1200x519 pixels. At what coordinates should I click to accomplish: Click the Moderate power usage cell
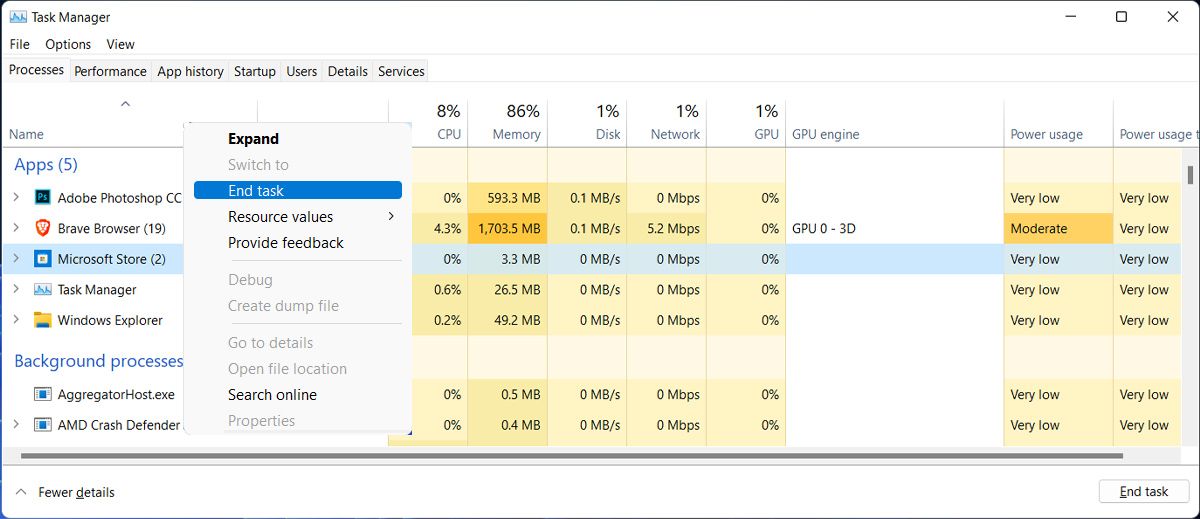pyautogui.click(x=1058, y=228)
